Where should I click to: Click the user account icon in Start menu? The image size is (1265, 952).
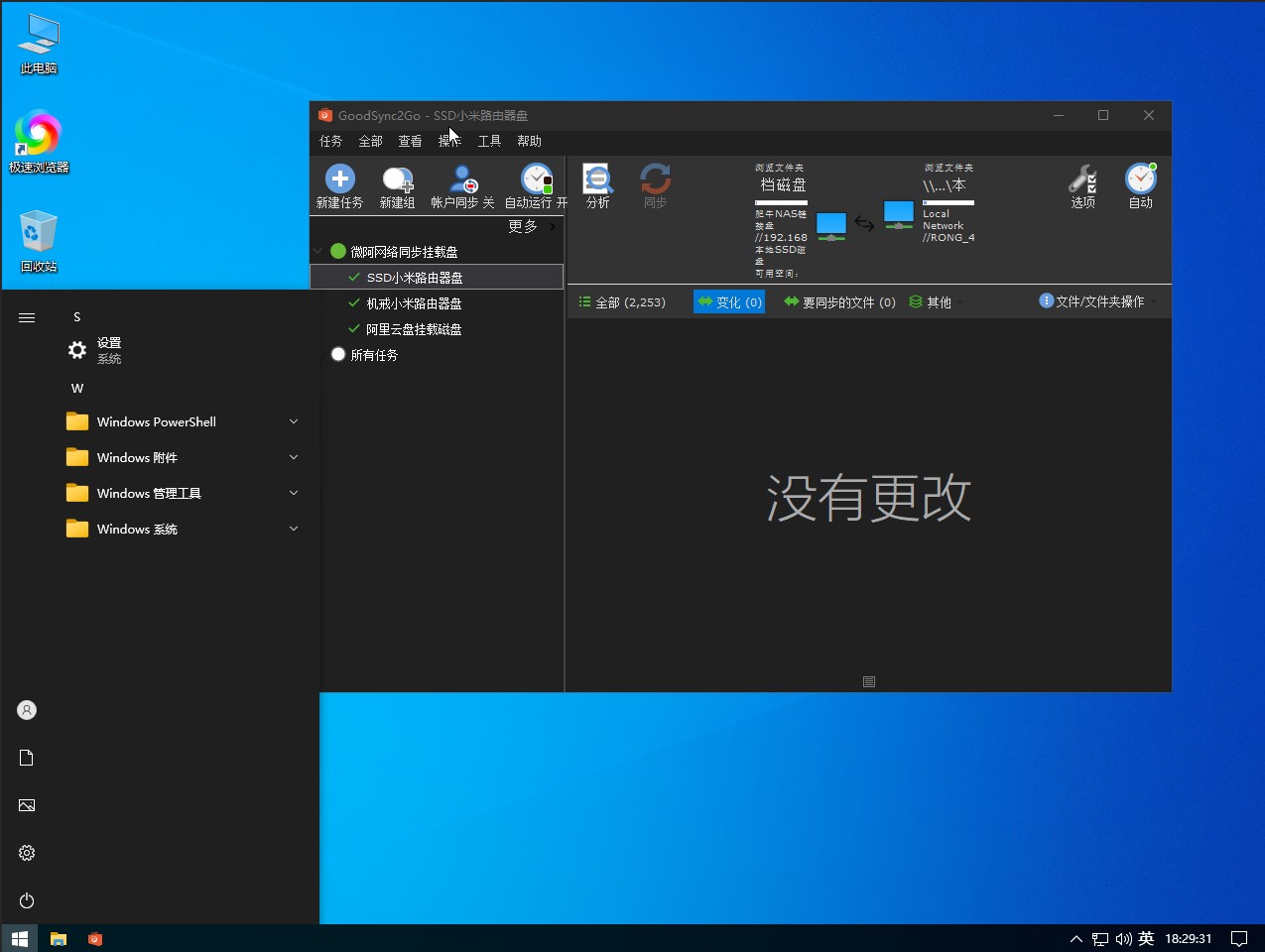point(27,710)
